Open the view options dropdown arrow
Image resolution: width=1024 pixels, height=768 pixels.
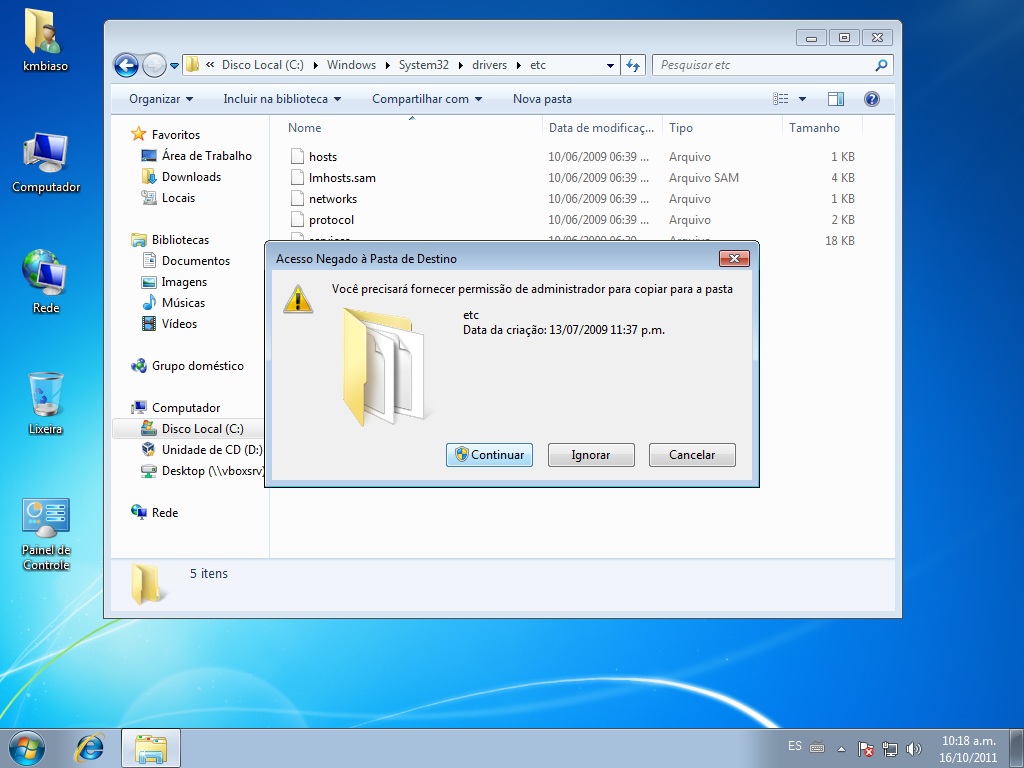point(803,99)
